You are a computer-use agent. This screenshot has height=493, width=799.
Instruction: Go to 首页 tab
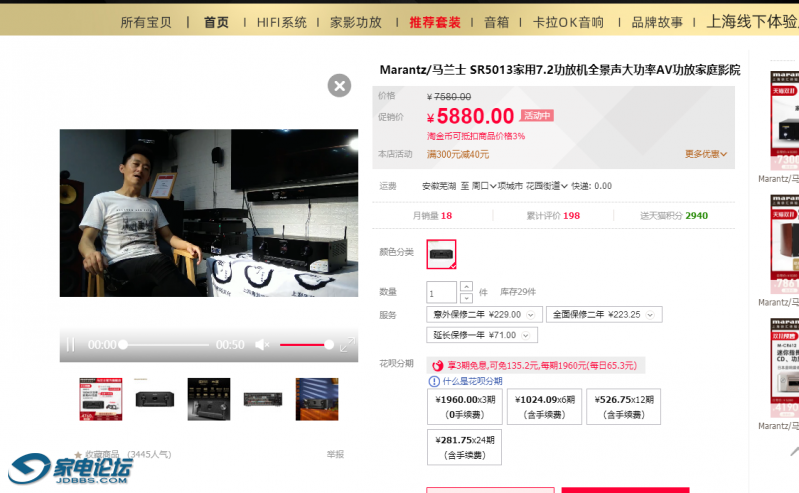pyautogui.click(x=217, y=22)
